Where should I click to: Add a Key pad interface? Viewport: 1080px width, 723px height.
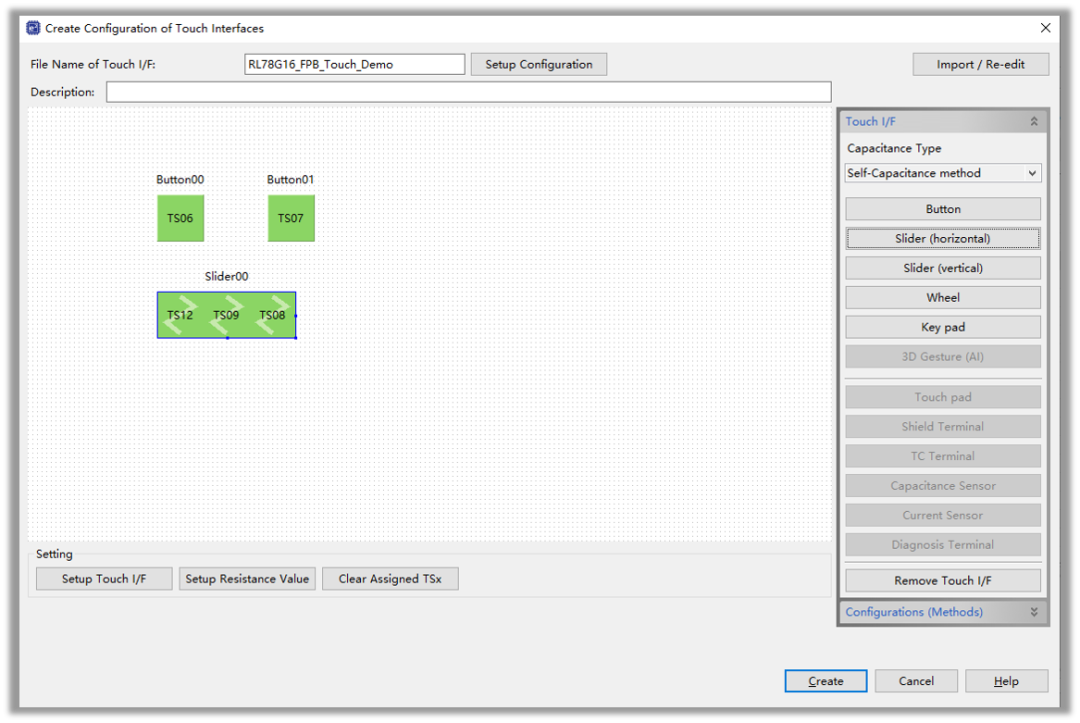[942, 327]
